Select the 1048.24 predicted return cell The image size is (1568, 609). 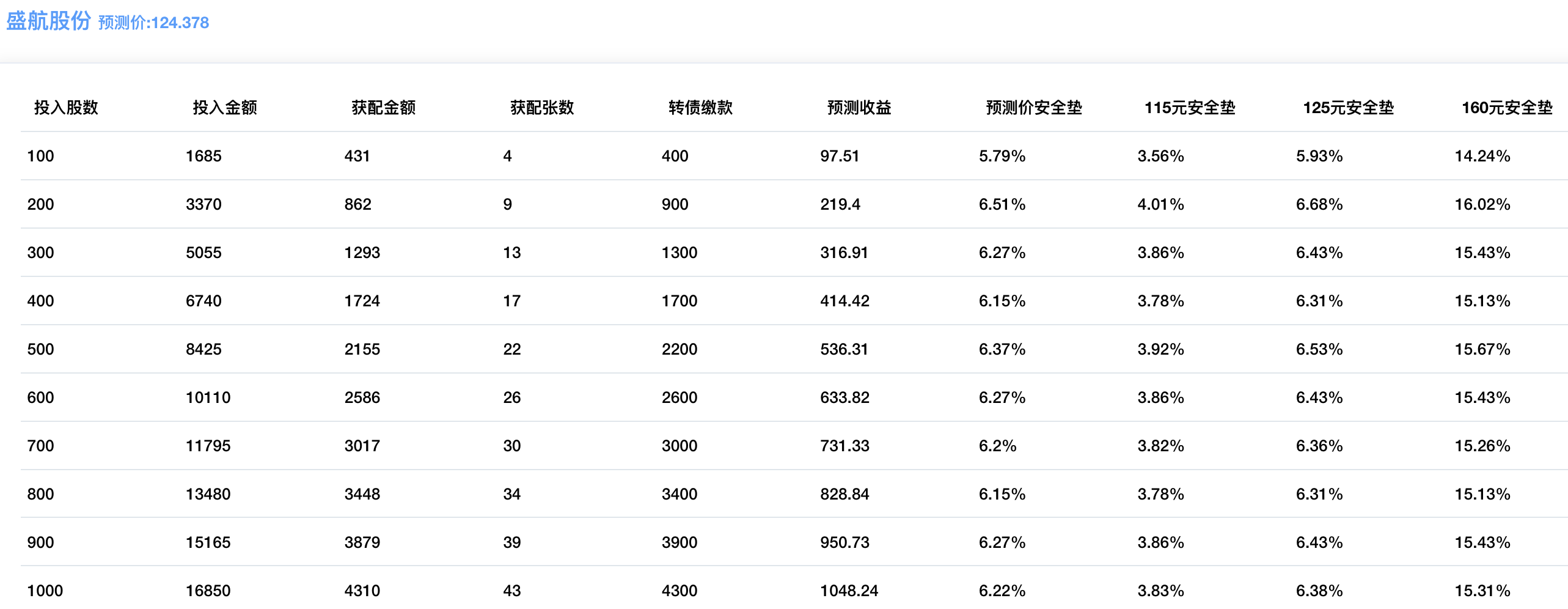coord(849,591)
